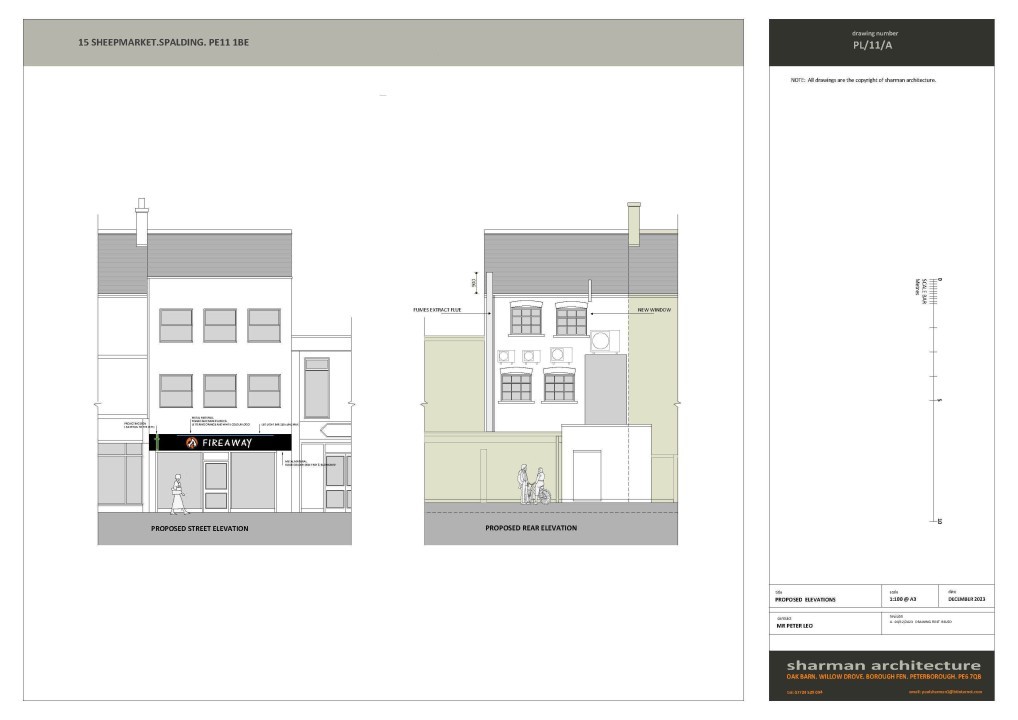Click the PROPOSED STREET ELEVATION caption
Viewport: 1018px width, 720px height.
click(x=199, y=528)
